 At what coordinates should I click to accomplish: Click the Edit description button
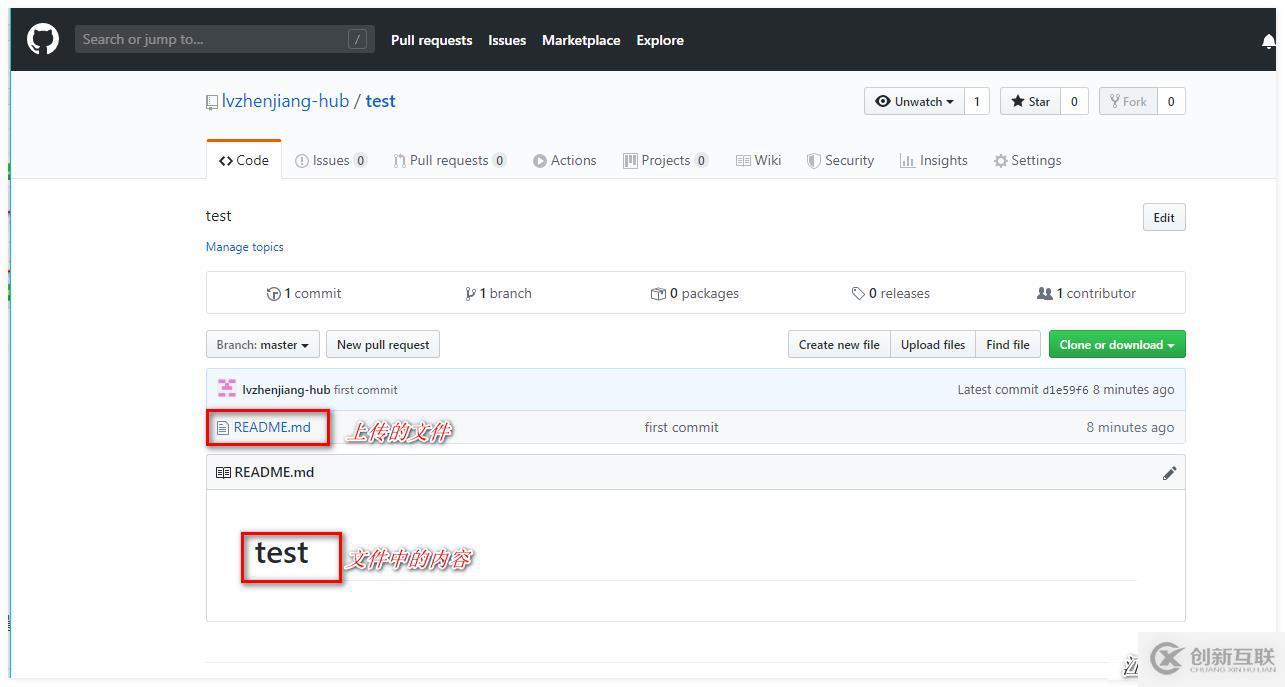coord(1164,218)
